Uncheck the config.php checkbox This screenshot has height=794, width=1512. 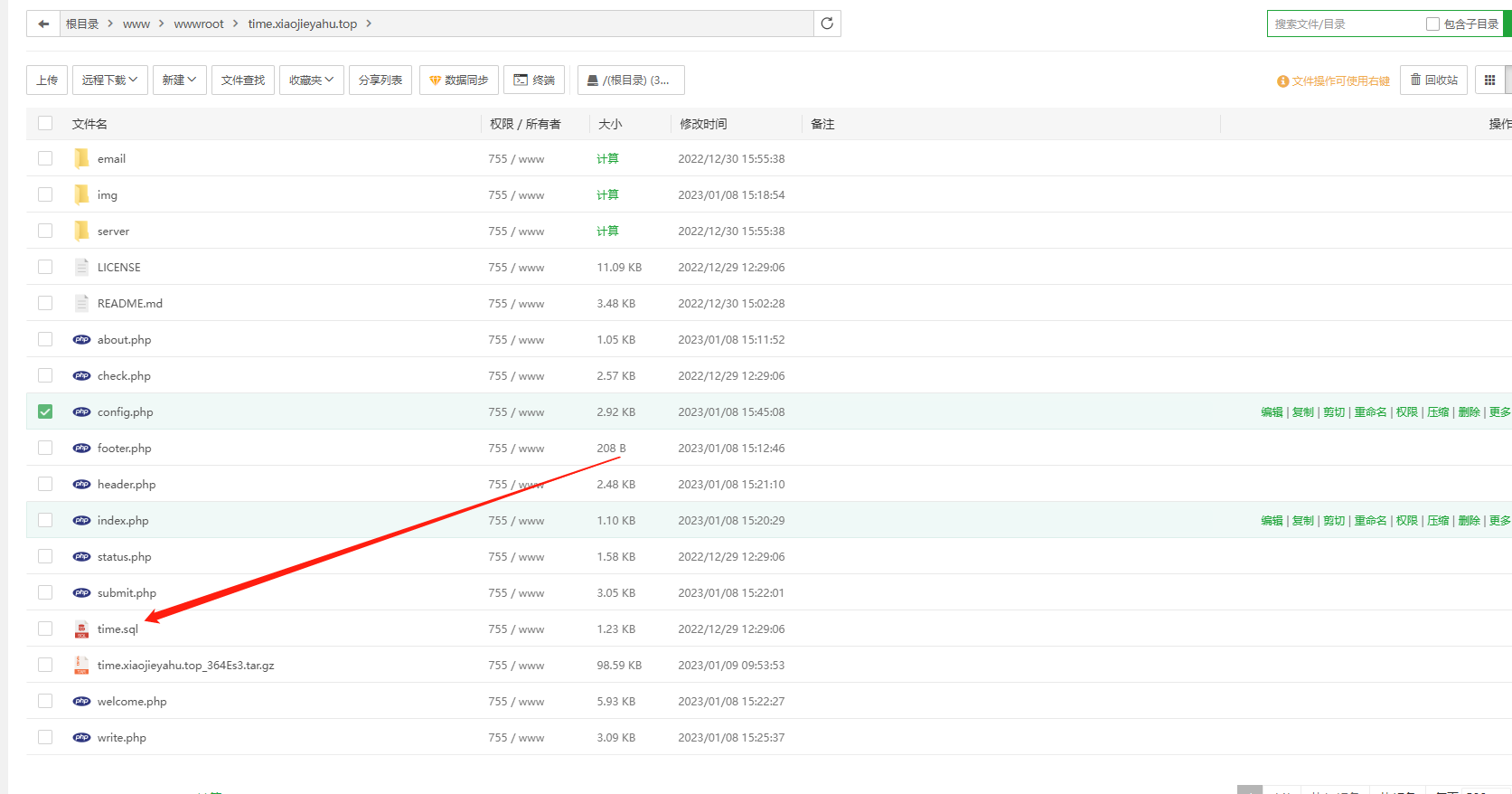(45, 411)
